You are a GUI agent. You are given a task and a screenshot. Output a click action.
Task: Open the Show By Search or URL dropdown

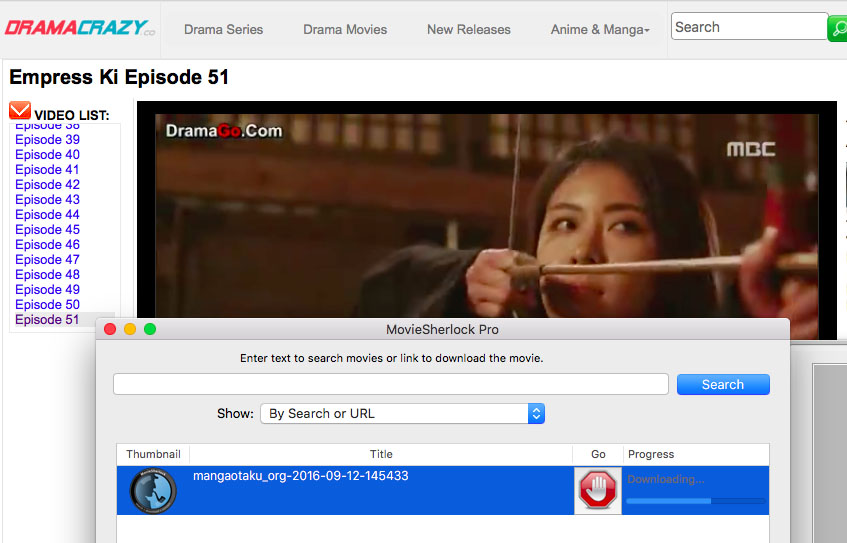402,413
